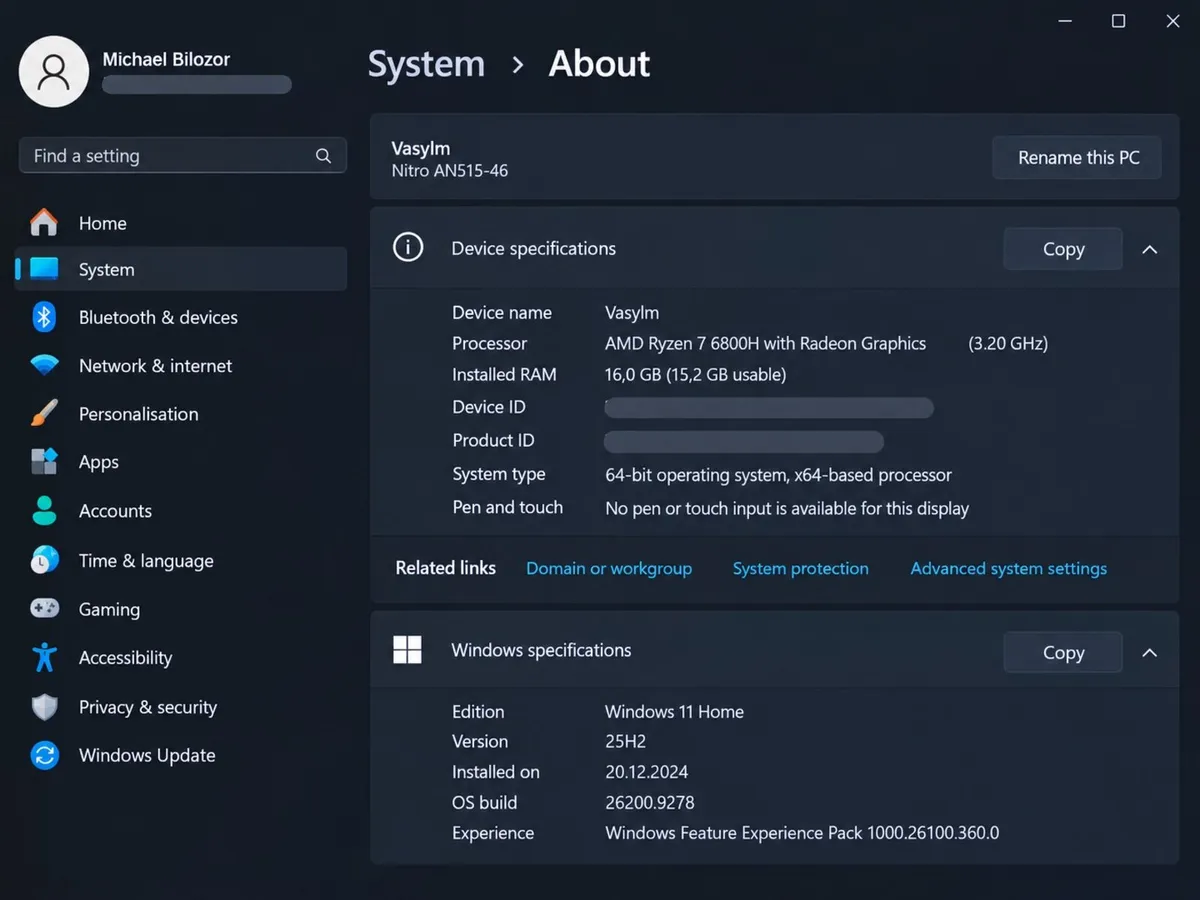This screenshot has width=1200, height=900.
Task: Click the Apps icon in sidebar
Action: (x=44, y=461)
